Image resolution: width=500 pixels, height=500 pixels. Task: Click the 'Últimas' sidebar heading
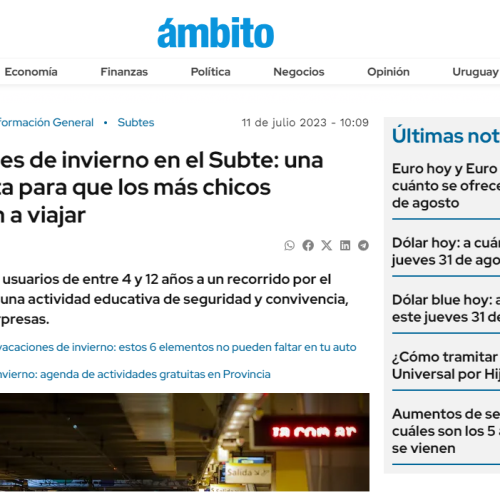(x=446, y=136)
